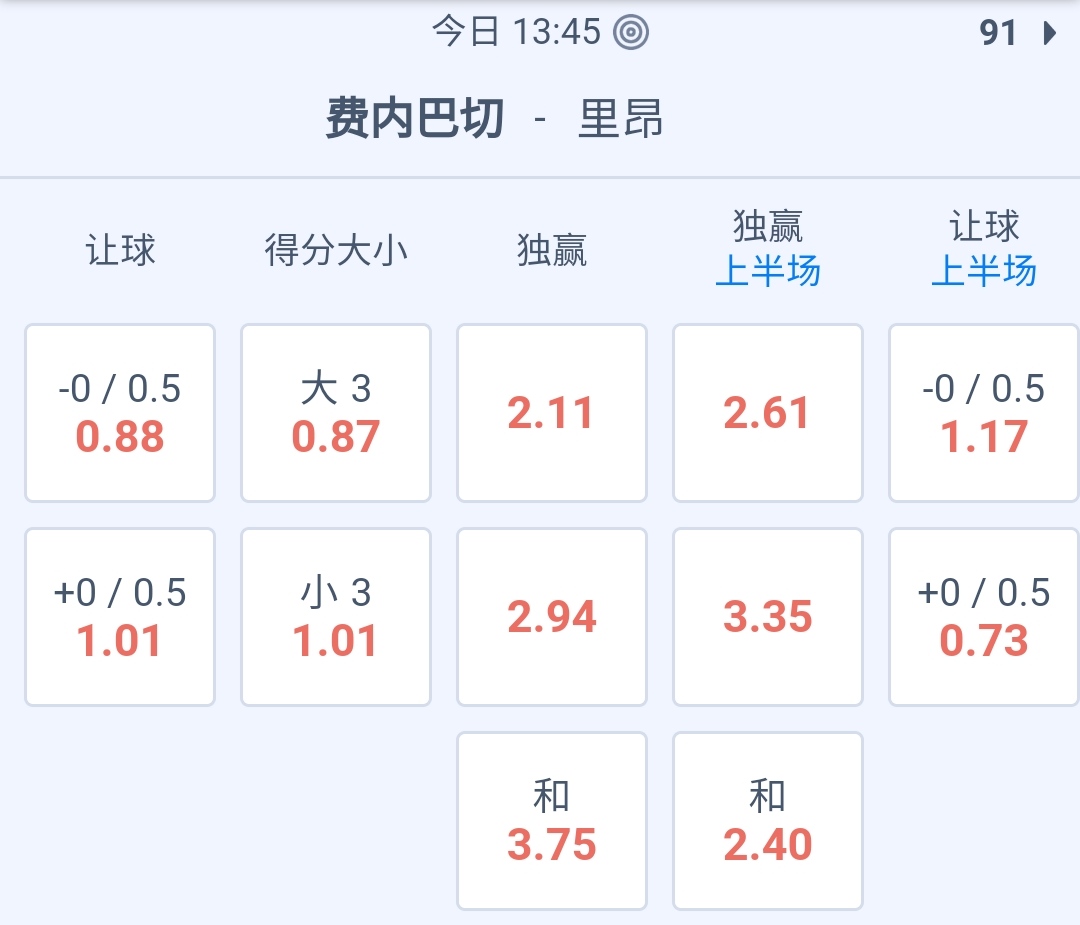Choose first-half win odds 2.61
Viewport: 1080px width, 925px height.
click(x=768, y=413)
